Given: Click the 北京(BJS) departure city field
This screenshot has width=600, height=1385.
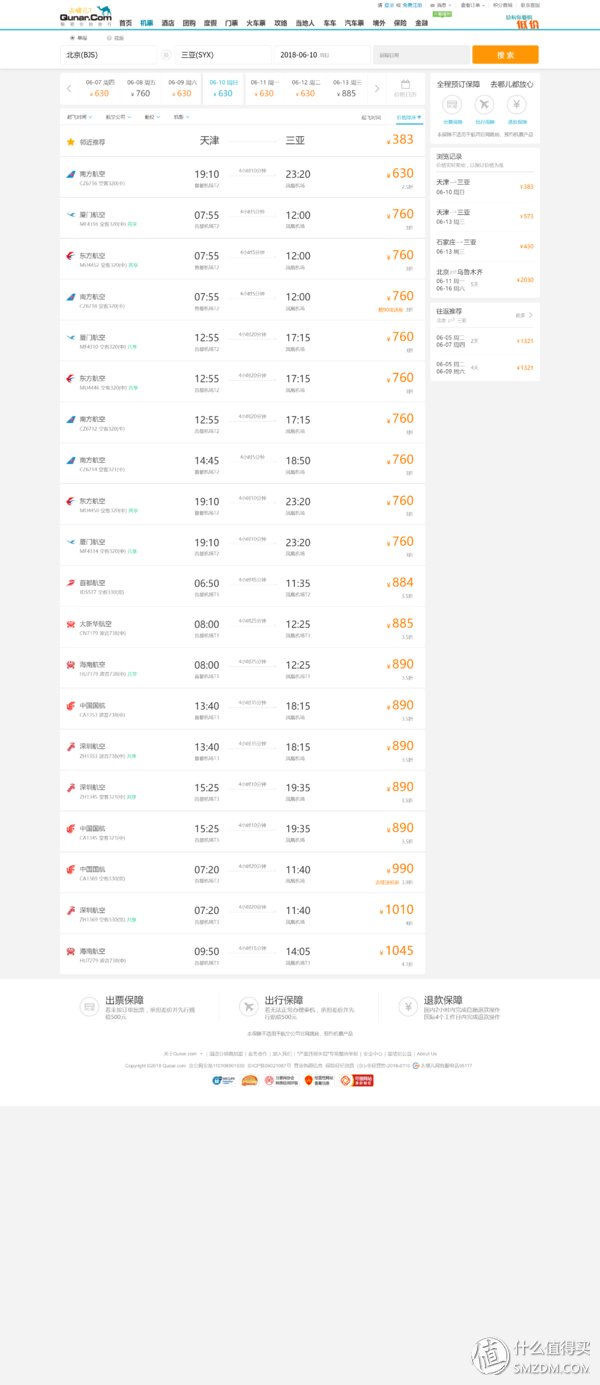Looking at the screenshot, I should tap(108, 55).
